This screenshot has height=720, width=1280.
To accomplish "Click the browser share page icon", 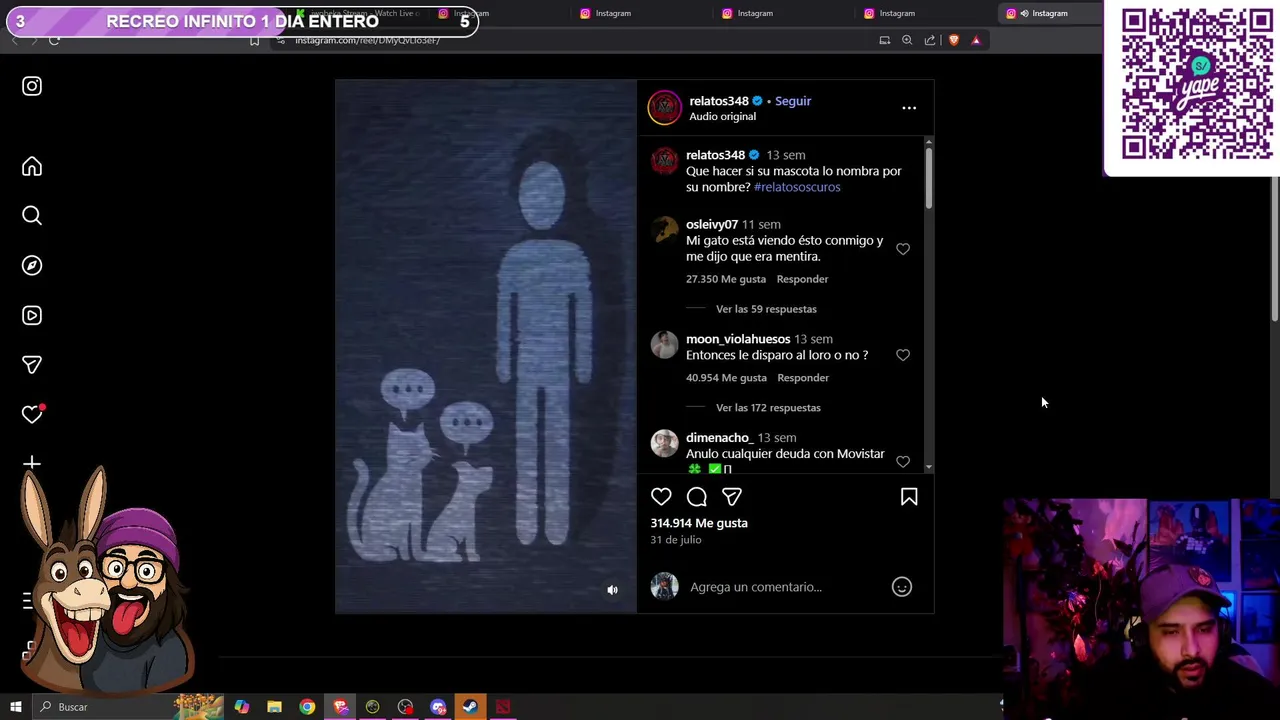I will (930, 40).
